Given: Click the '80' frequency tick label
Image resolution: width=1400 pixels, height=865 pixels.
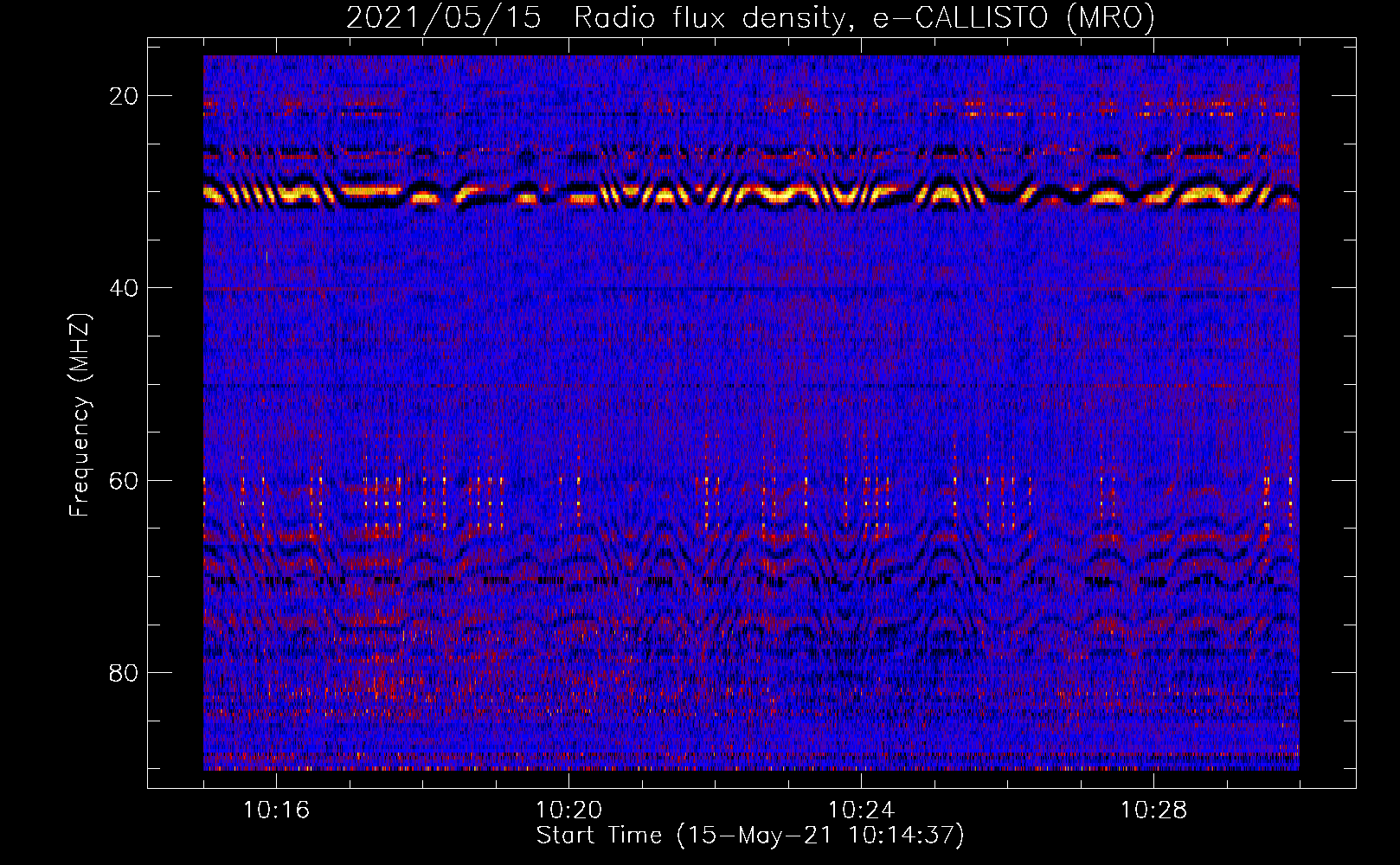Looking at the screenshot, I should pyautogui.click(x=125, y=672).
